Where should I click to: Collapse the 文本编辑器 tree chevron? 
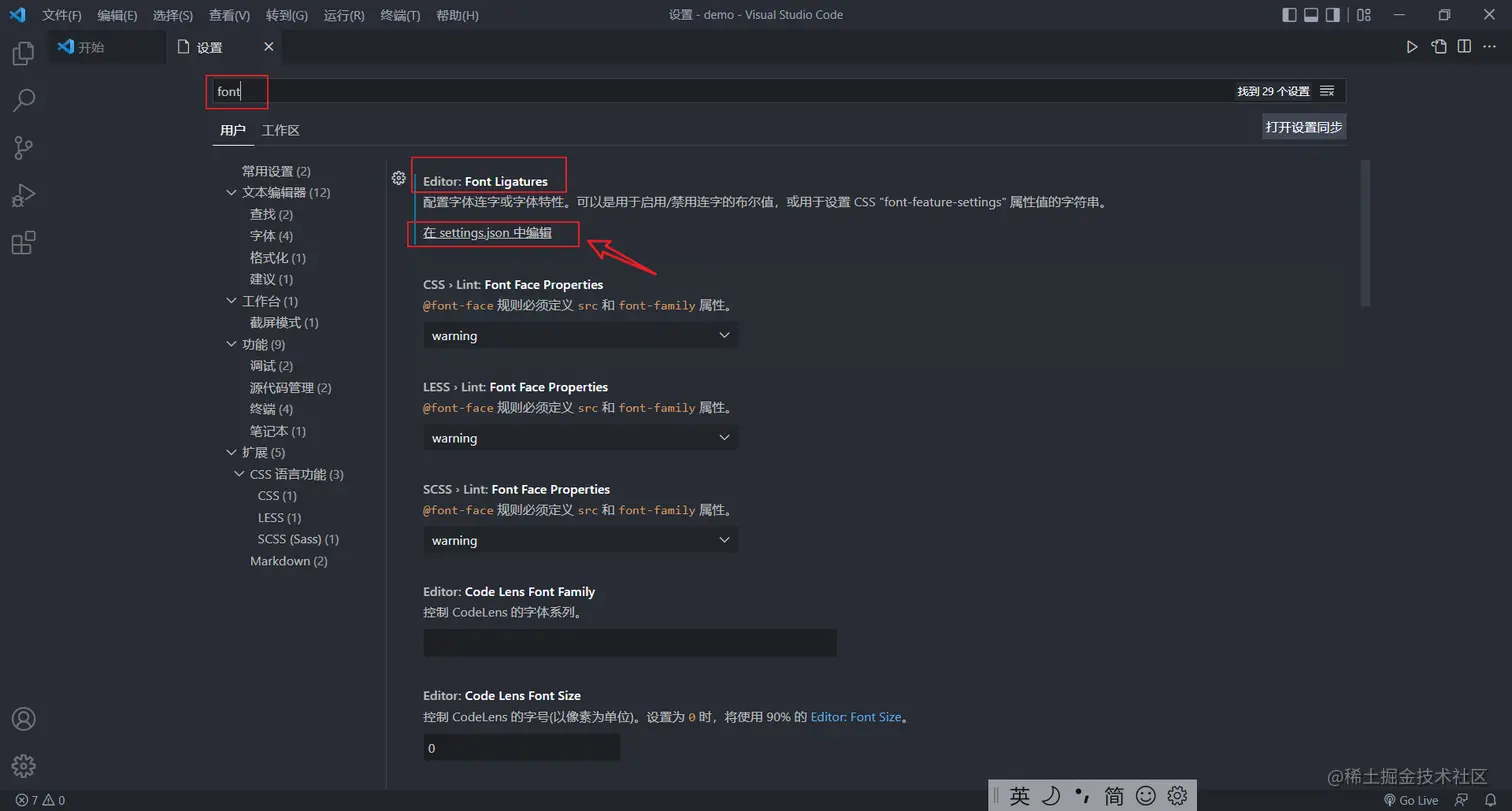click(x=232, y=193)
